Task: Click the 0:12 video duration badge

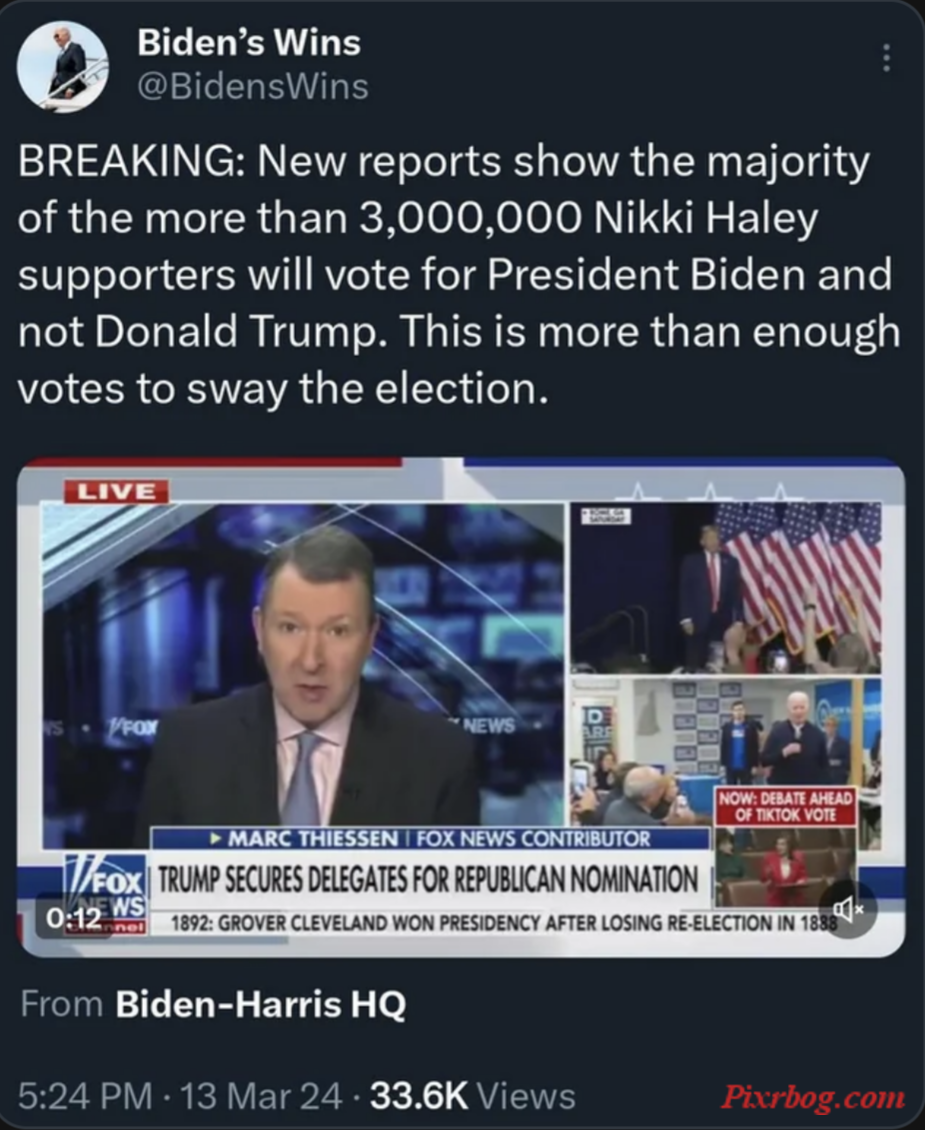Action: (73, 917)
